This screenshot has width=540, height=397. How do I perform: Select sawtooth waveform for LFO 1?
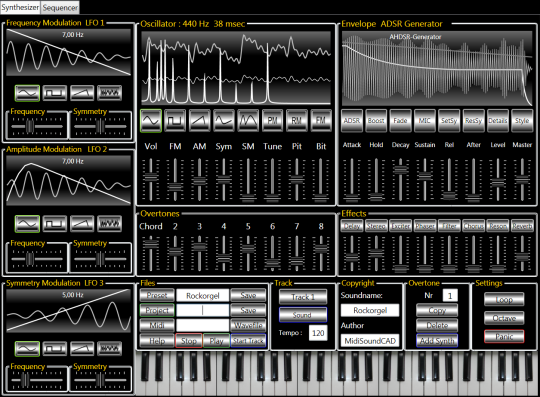(82, 93)
